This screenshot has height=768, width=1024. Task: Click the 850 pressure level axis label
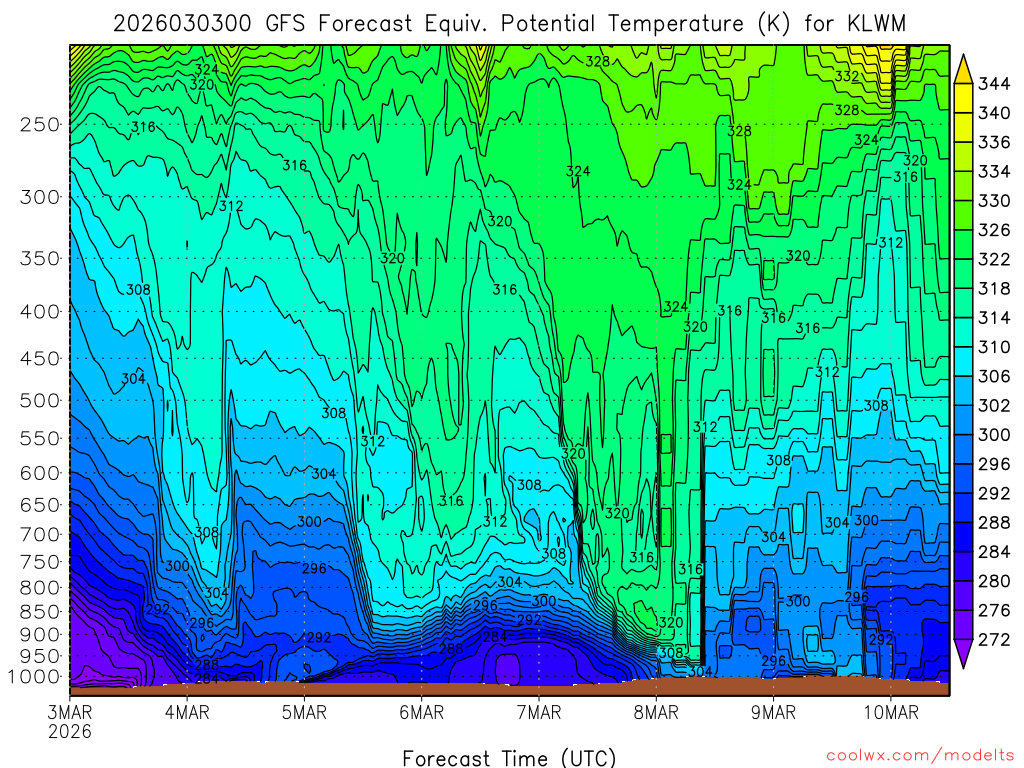(40, 611)
